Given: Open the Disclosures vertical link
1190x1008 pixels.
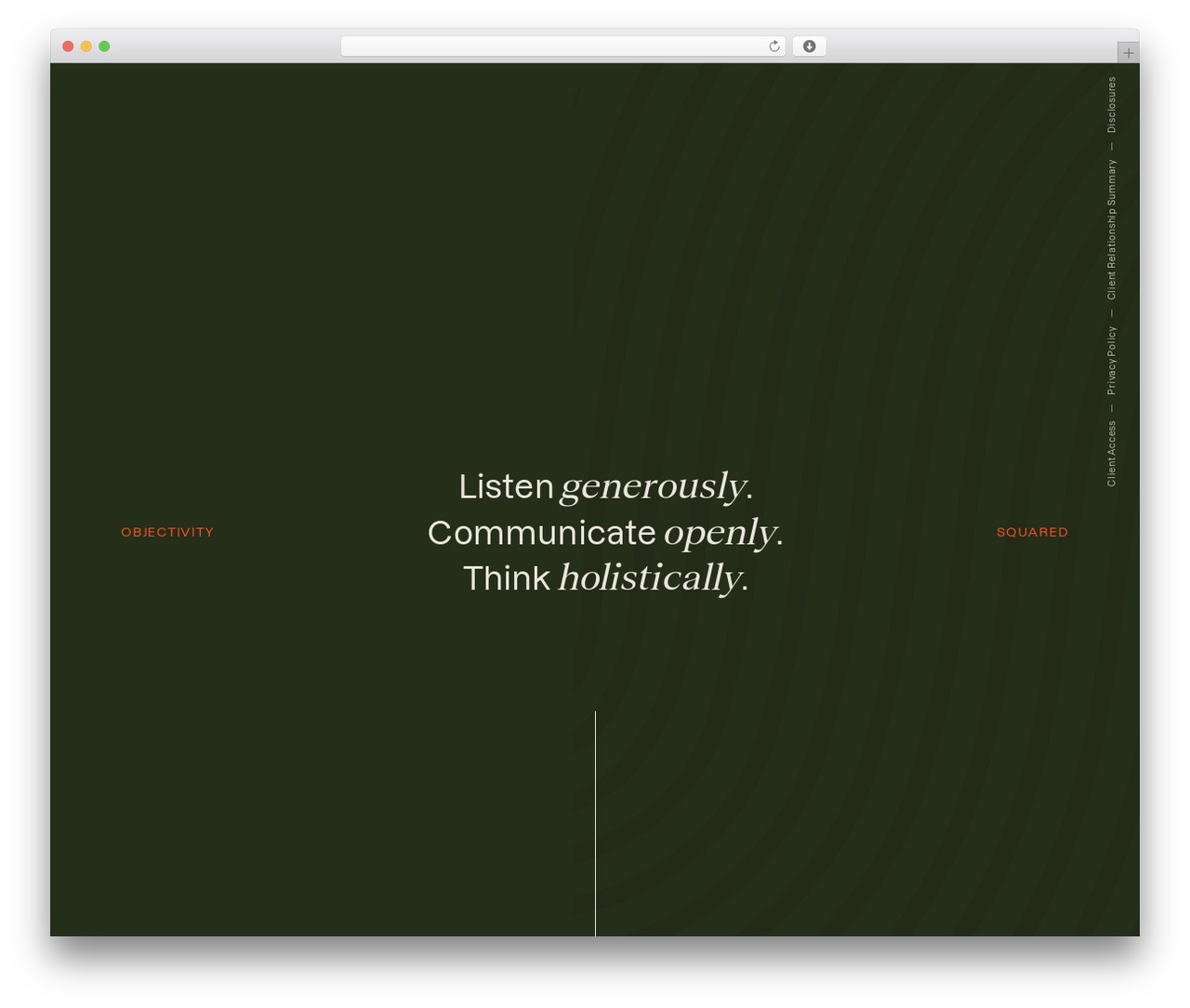Looking at the screenshot, I should (x=1111, y=105).
